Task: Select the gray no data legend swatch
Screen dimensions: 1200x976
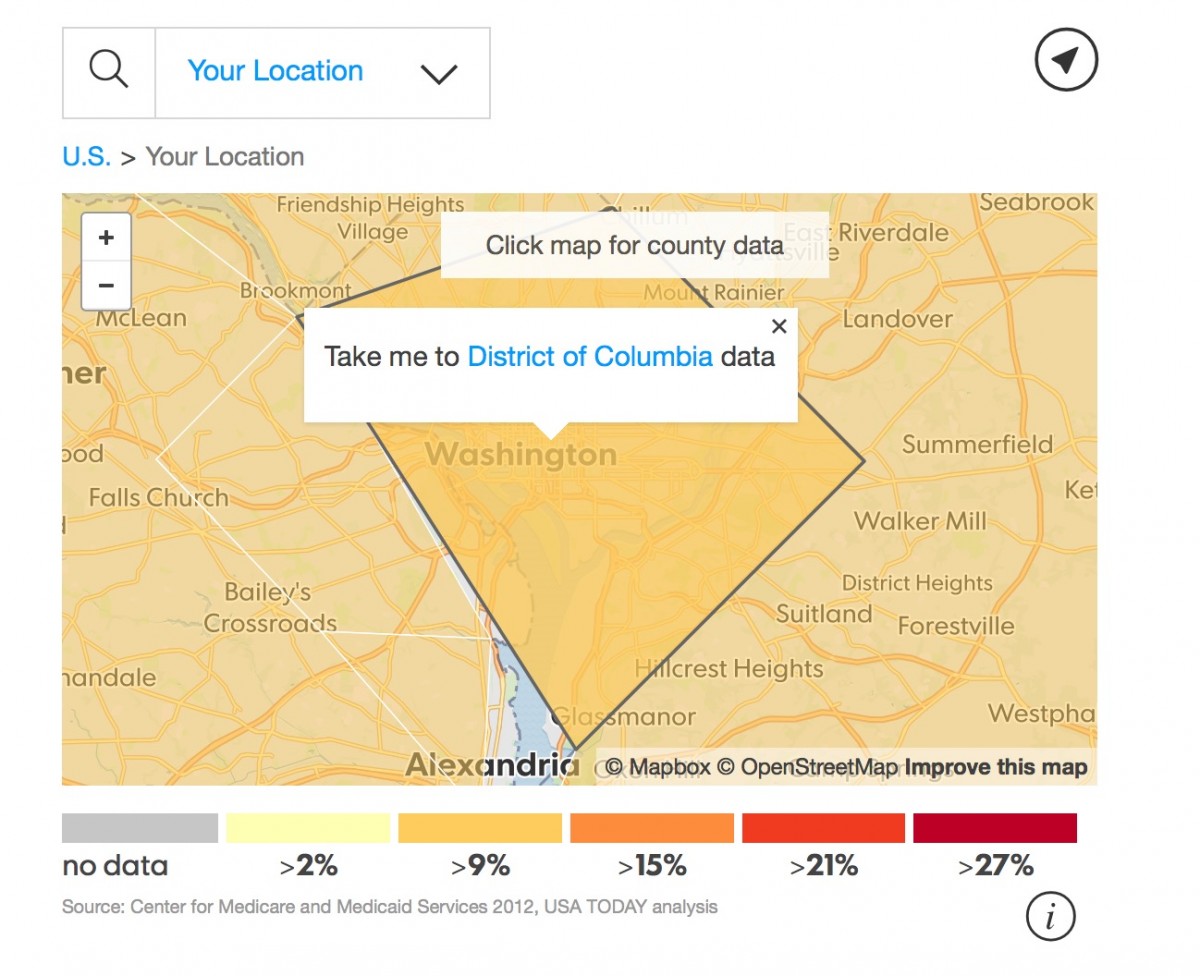Action: pos(140,828)
